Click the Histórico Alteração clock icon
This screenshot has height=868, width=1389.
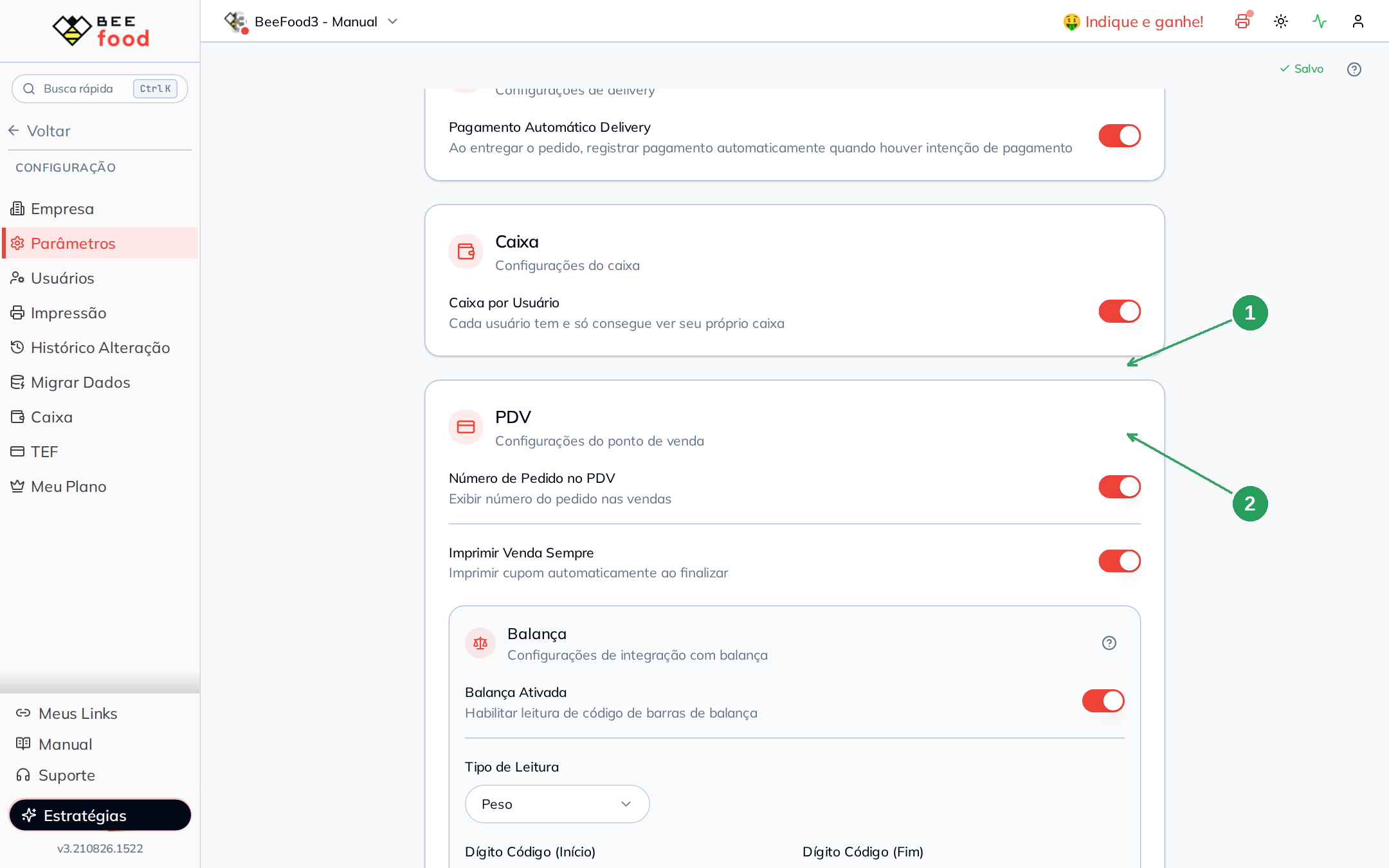[17, 347]
